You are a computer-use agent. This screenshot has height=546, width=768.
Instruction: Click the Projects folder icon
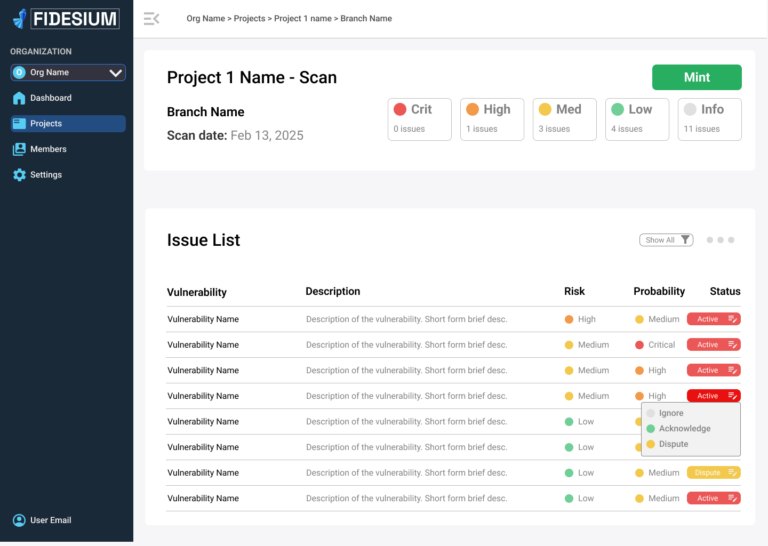click(19, 123)
